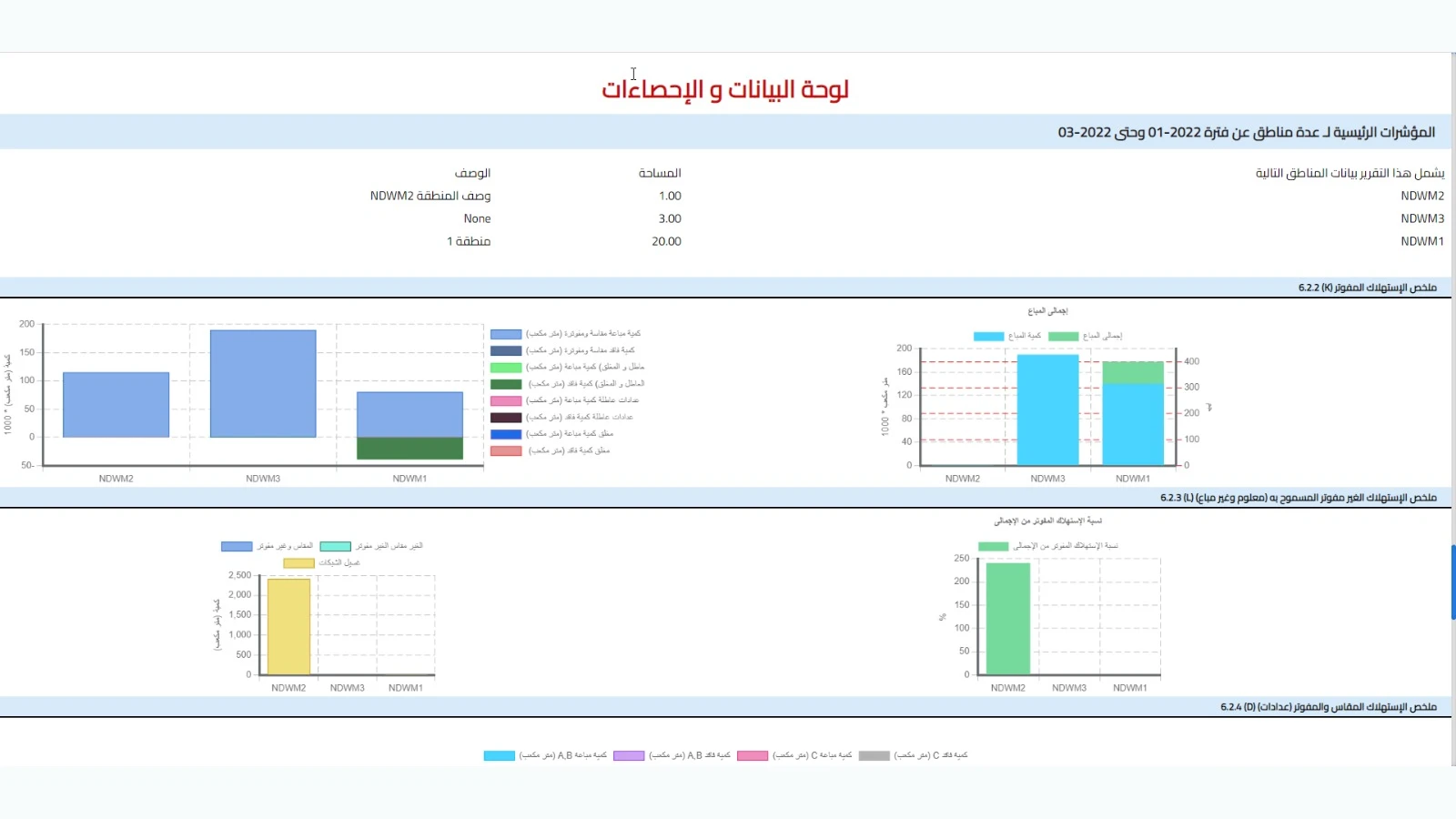This screenshot has width=1456, height=819.
Task: Toggle blue legend swatch above yellow bar chart
Action: tap(237, 546)
